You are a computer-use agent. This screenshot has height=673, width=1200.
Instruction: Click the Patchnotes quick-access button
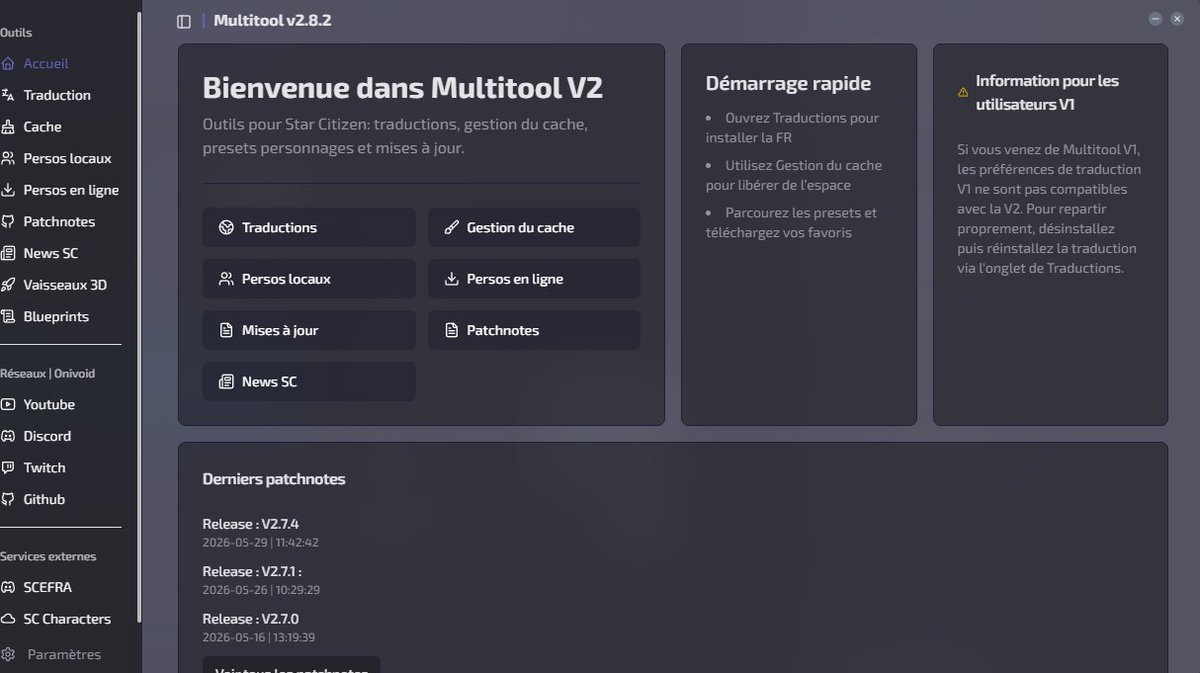[534, 330]
